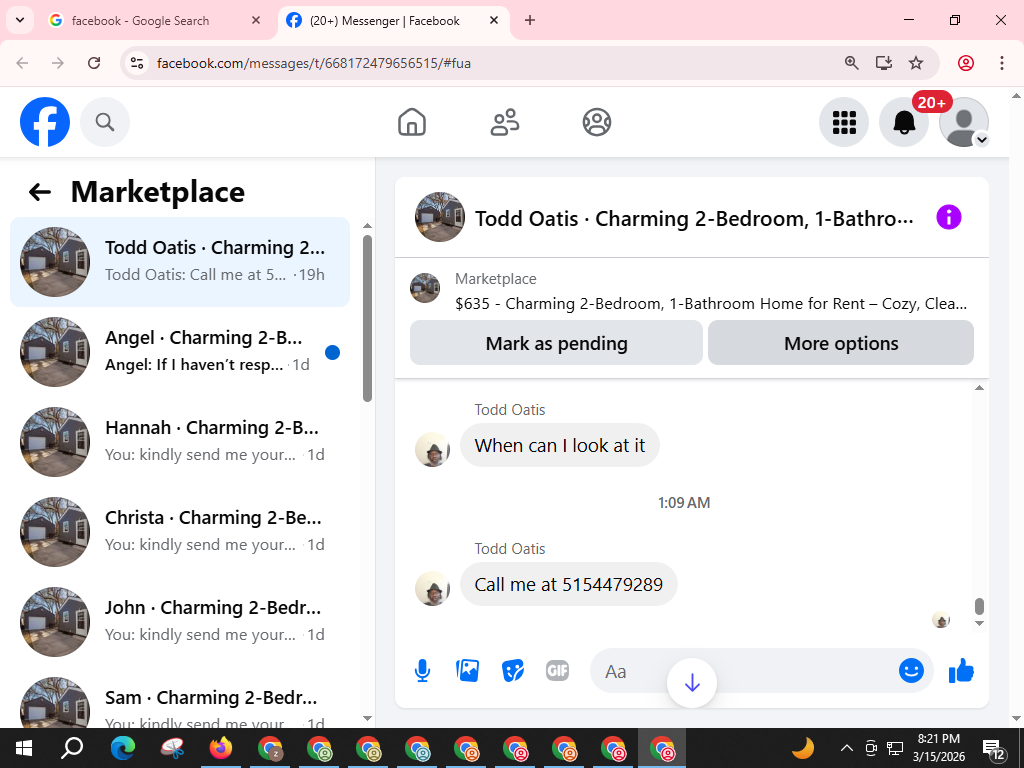Screen dimensions: 1024x768
Task: Open the emoji picker smiley
Action: (911, 671)
